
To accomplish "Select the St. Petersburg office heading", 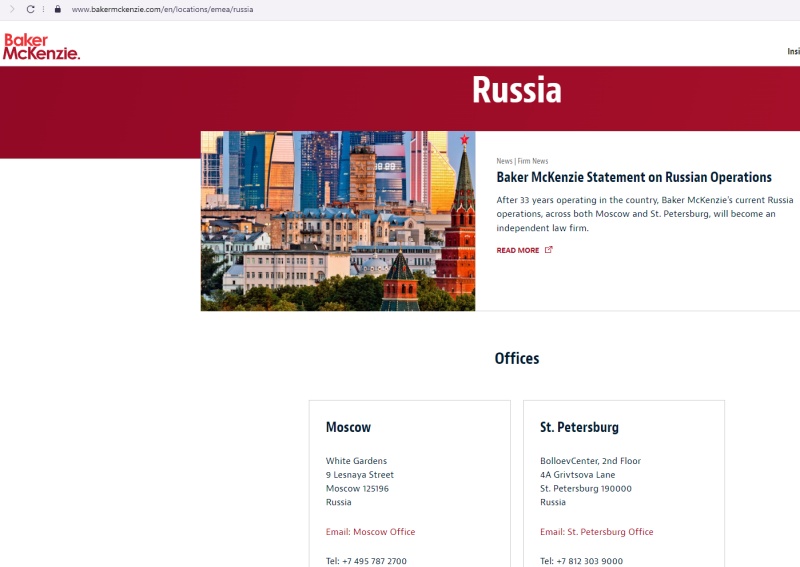I will (x=579, y=427).
